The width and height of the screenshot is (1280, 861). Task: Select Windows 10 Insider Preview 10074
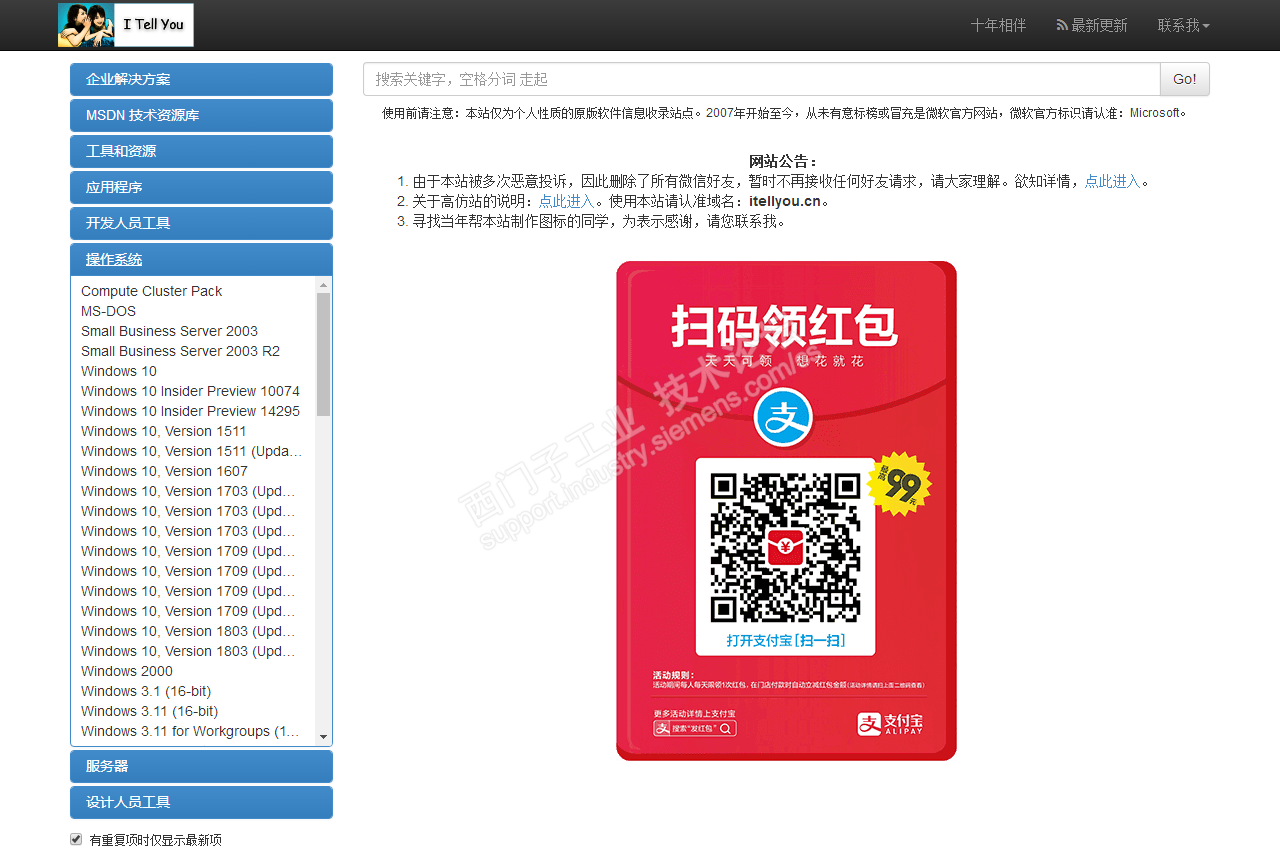(x=190, y=391)
